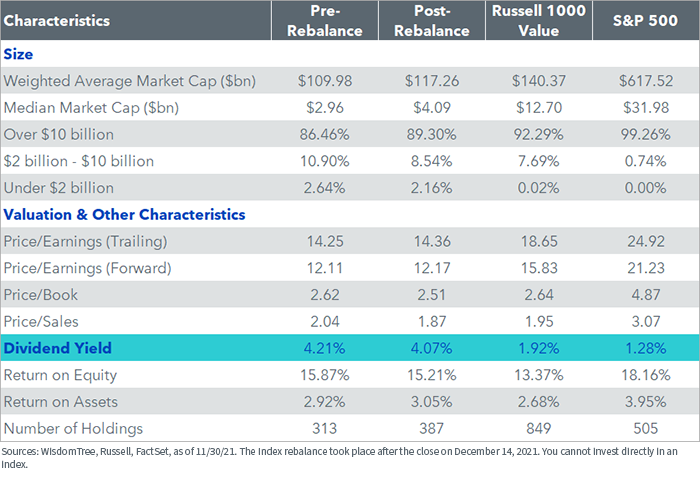Select the Over $10 billion row label
700x478 pixels.
pyautogui.click(x=58, y=134)
